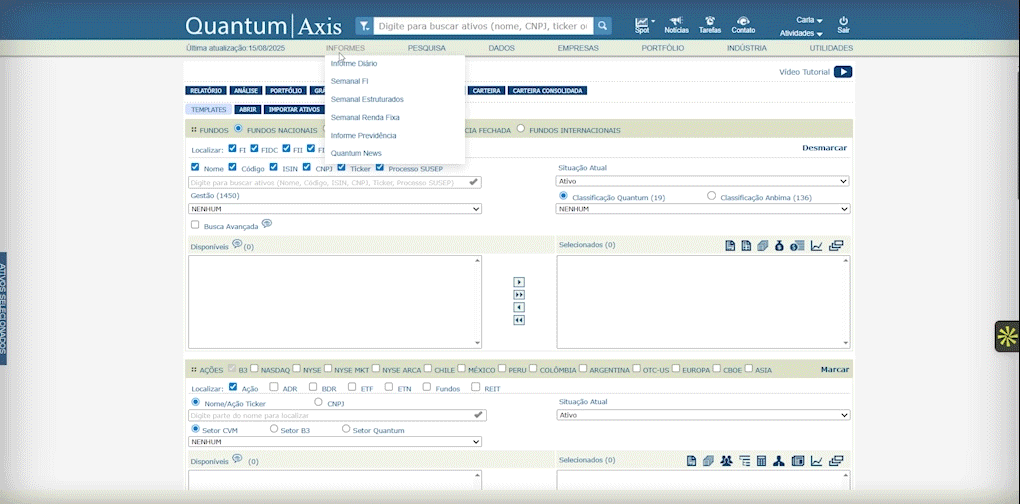Select Classificação Anbima radio button
The height and width of the screenshot is (504, 1020).
tap(711, 196)
